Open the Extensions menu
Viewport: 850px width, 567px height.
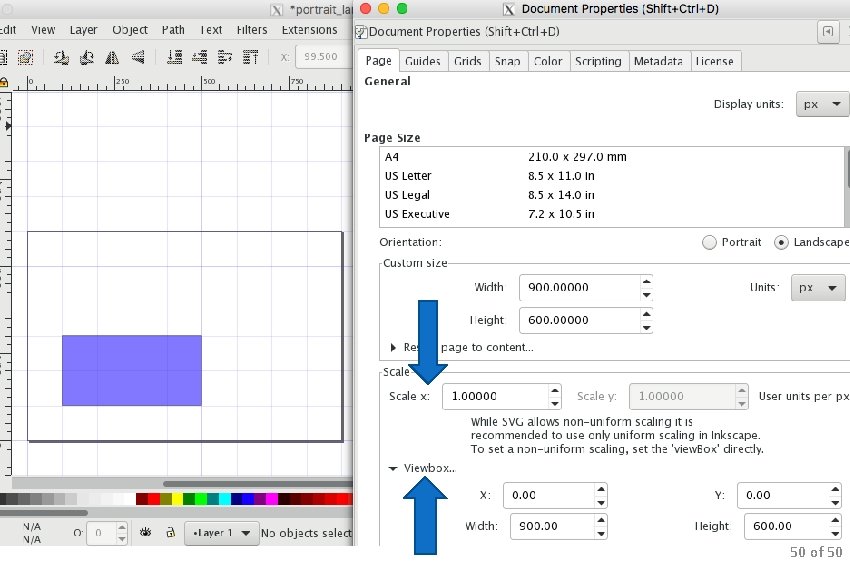point(310,30)
